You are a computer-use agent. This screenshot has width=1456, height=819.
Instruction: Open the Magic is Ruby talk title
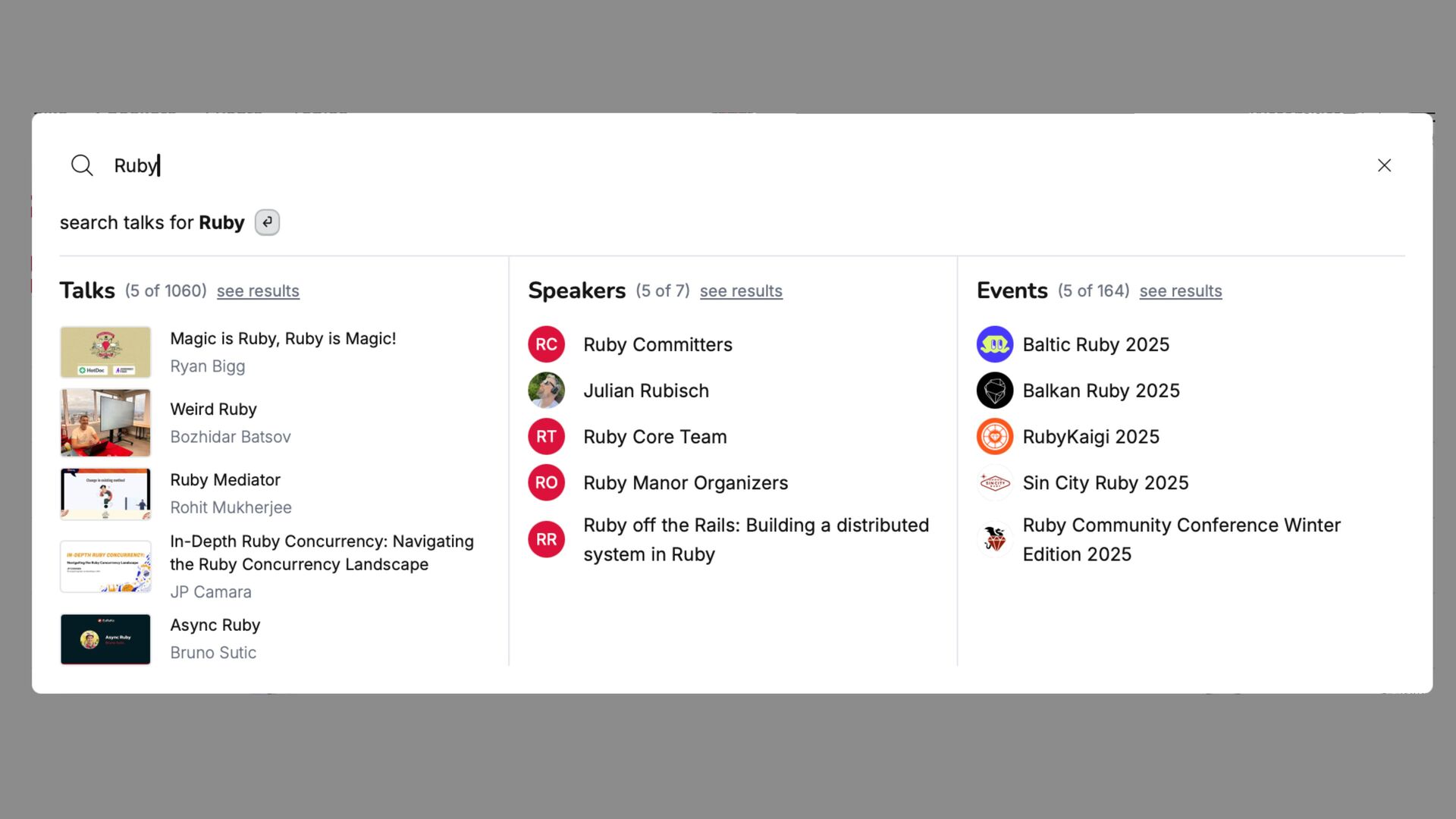pyautogui.click(x=283, y=339)
